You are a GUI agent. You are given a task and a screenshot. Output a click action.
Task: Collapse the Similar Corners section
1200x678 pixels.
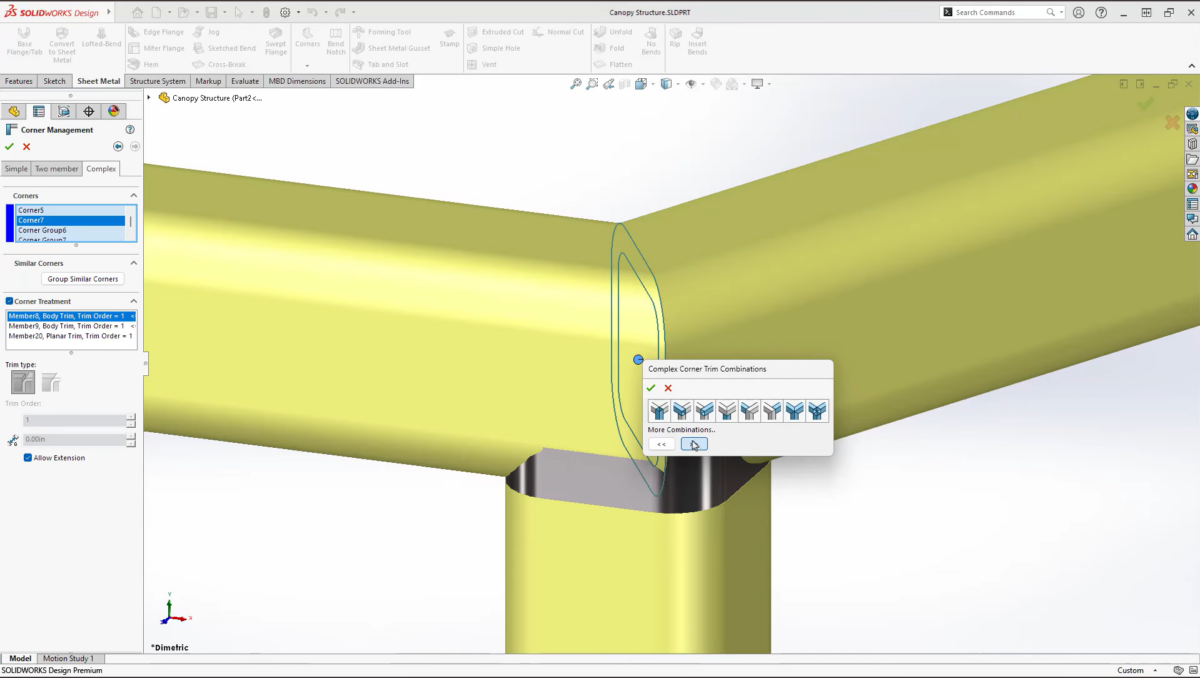(134, 263)
